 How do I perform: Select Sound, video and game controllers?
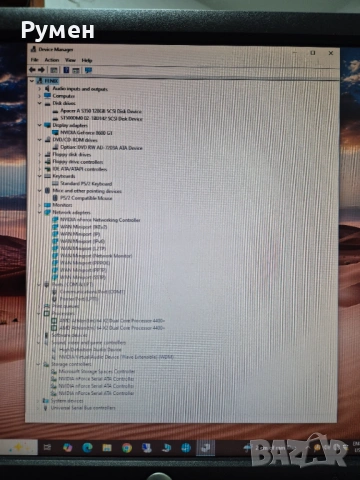(89, 342)
